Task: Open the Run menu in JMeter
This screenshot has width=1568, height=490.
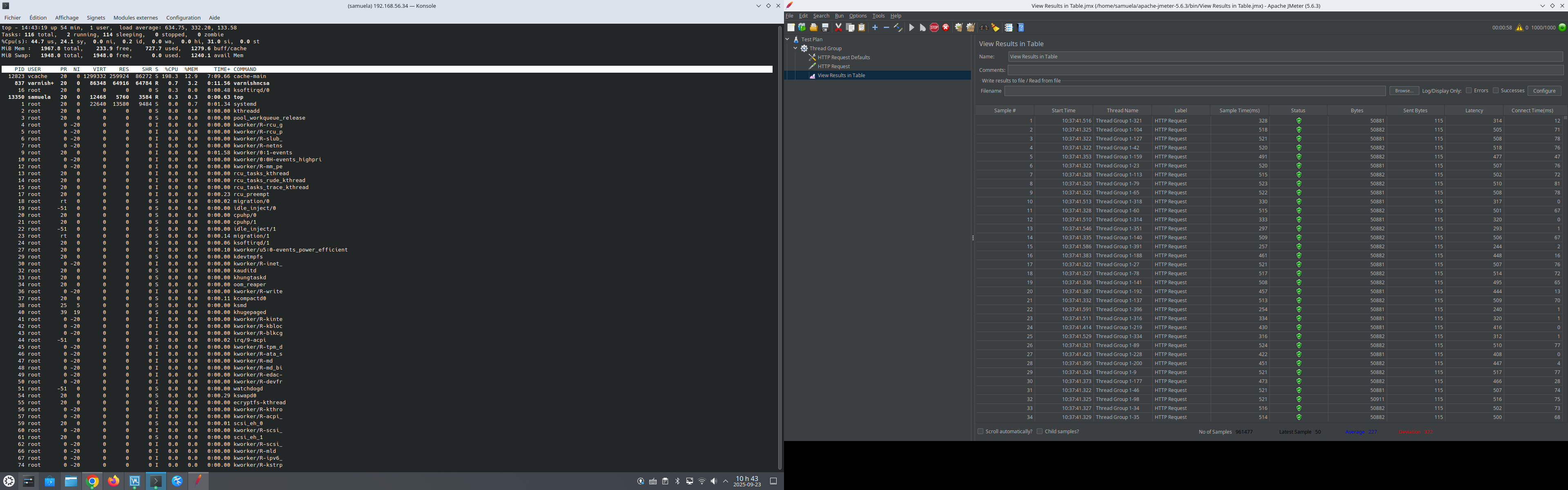Action: pyautogui.click(x=839, y=16)
